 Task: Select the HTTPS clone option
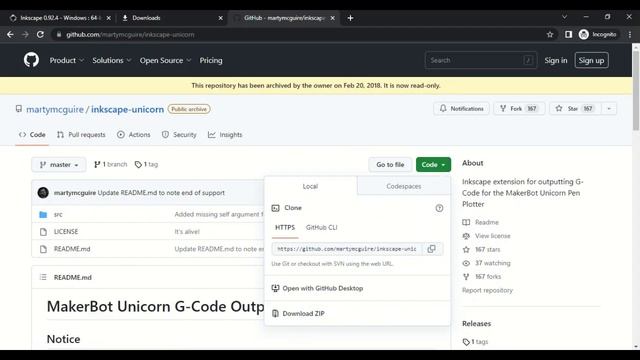[x=285, y=228]
